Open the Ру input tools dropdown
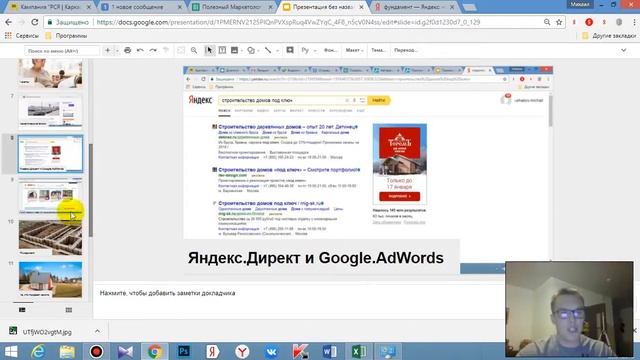The image size is (640, 360). tap(309, 50)
